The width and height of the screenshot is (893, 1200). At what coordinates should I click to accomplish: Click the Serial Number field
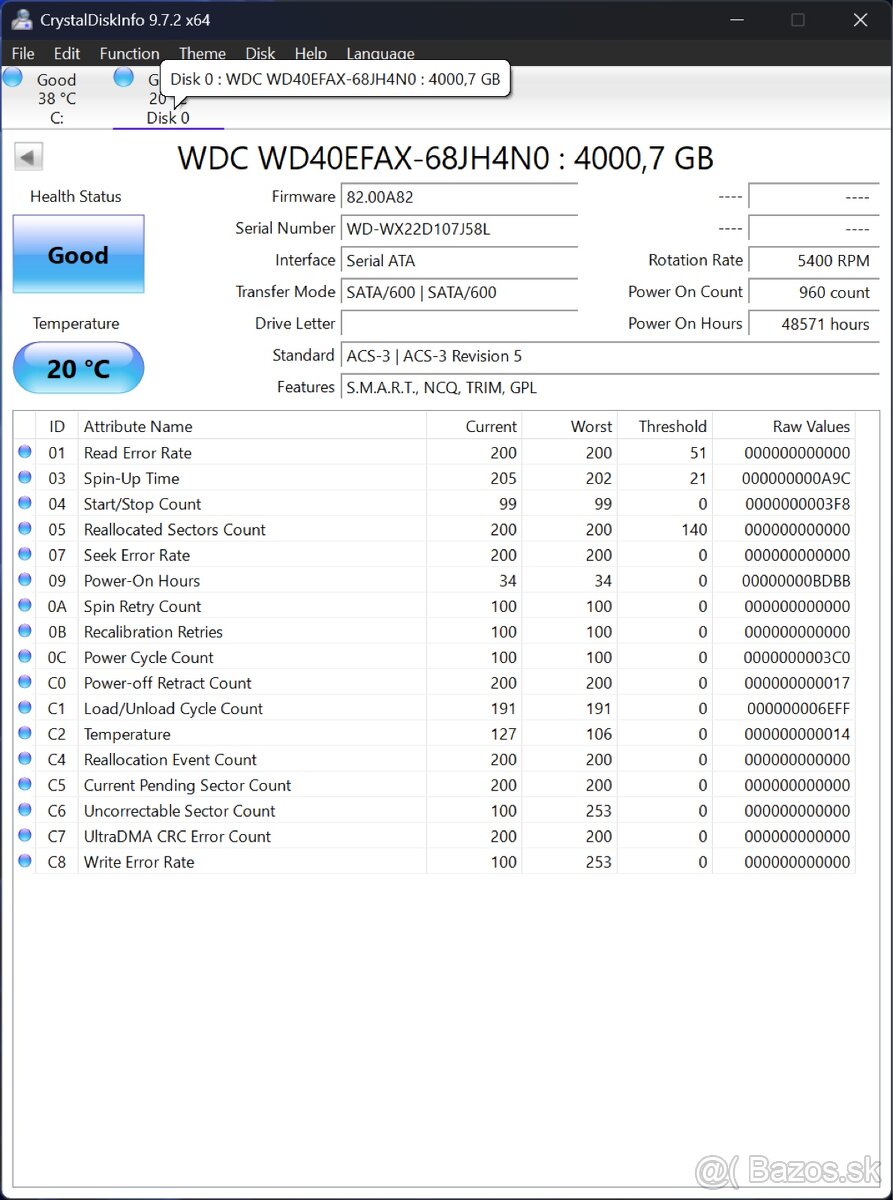coord(459,228)
